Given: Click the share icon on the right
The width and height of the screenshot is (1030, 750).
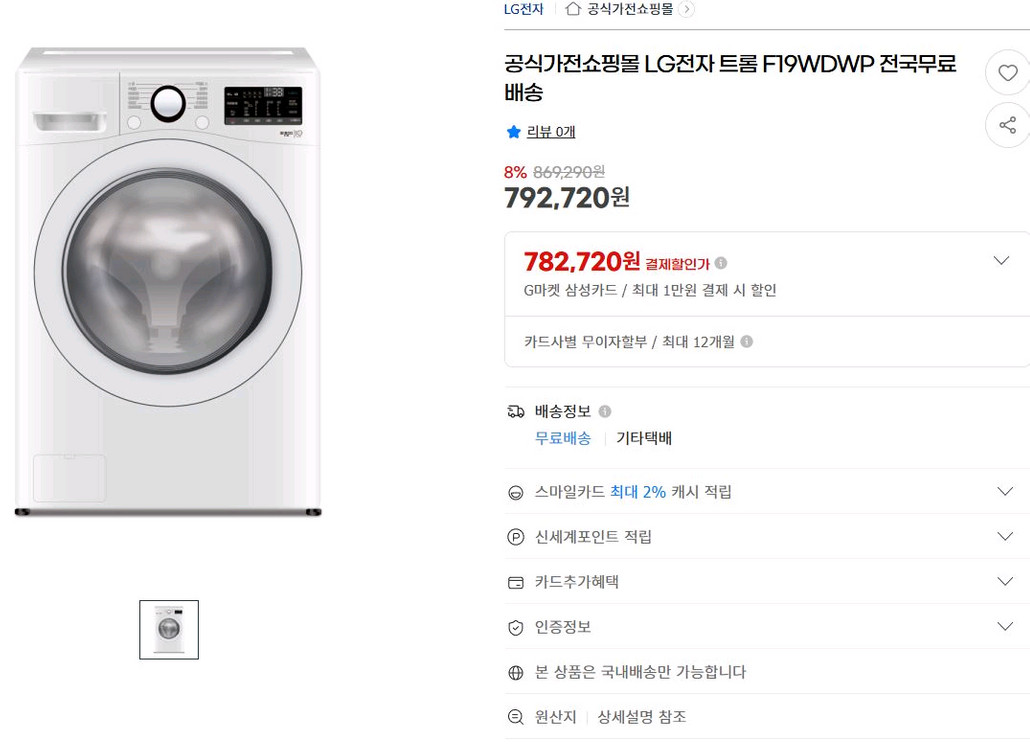Looking at the screenshot, I should pyautogui.click(x=1007, y=126).
